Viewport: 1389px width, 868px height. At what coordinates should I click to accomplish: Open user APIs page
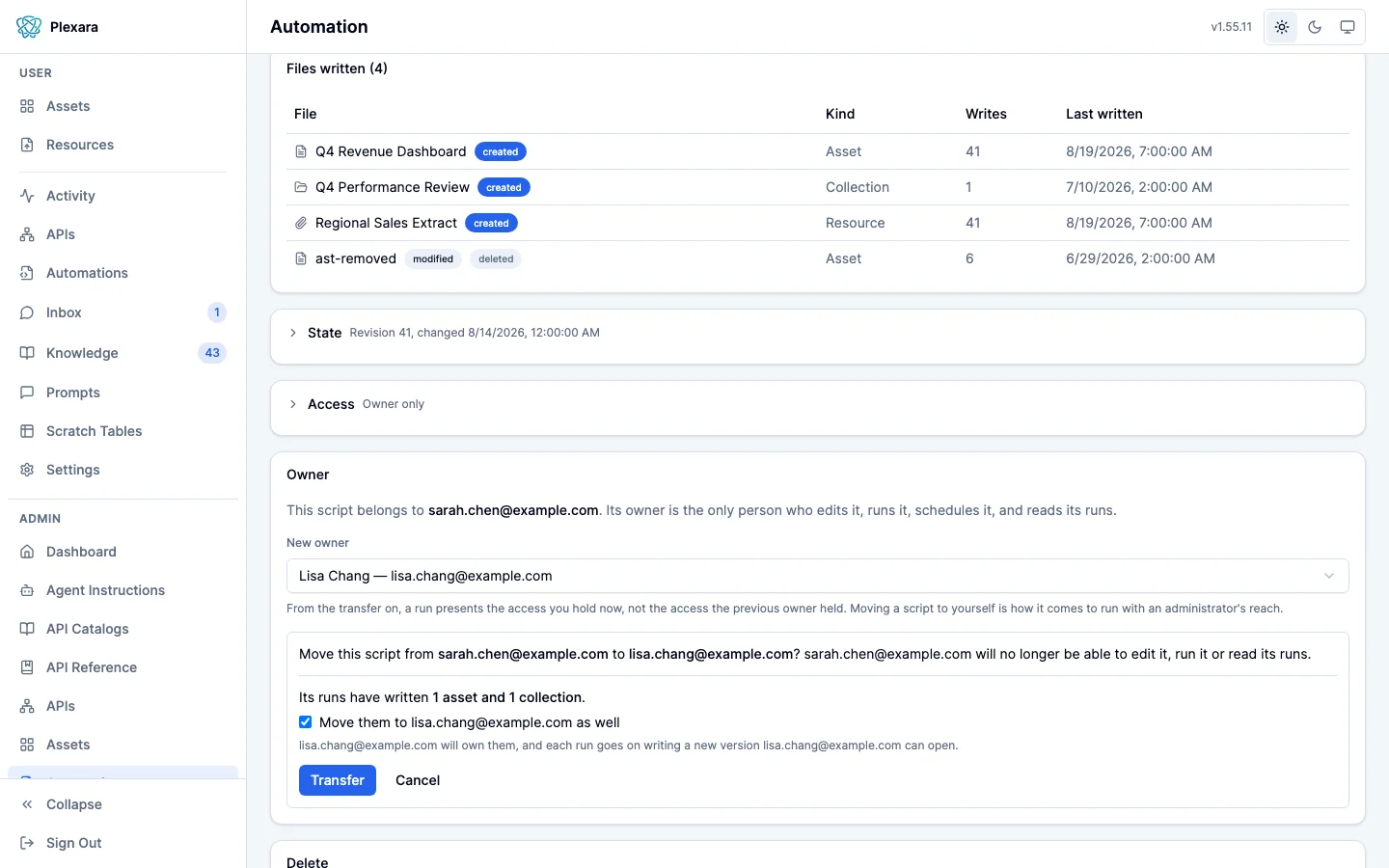(x=123, y=234)
